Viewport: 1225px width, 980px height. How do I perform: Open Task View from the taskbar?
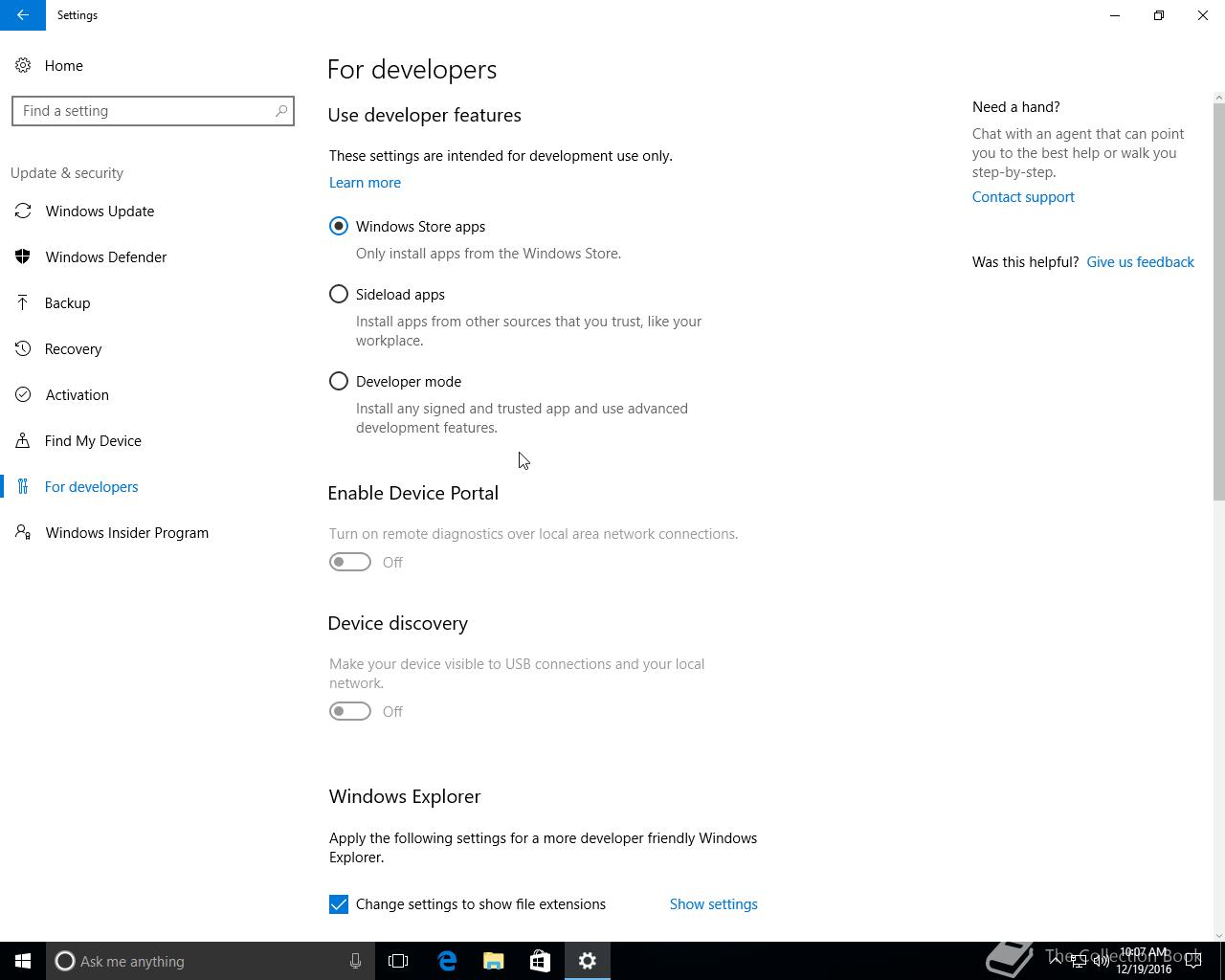(x=398, y=961)
